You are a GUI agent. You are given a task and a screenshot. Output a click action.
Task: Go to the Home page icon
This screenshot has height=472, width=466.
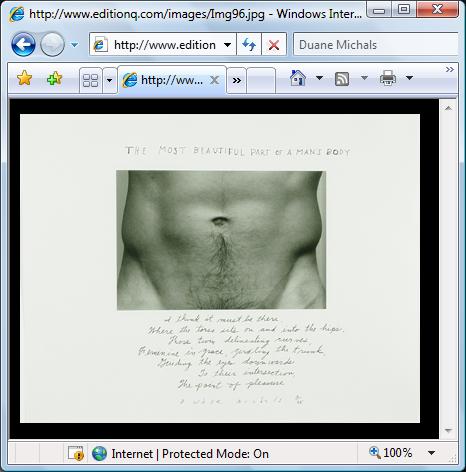[298, 78]
